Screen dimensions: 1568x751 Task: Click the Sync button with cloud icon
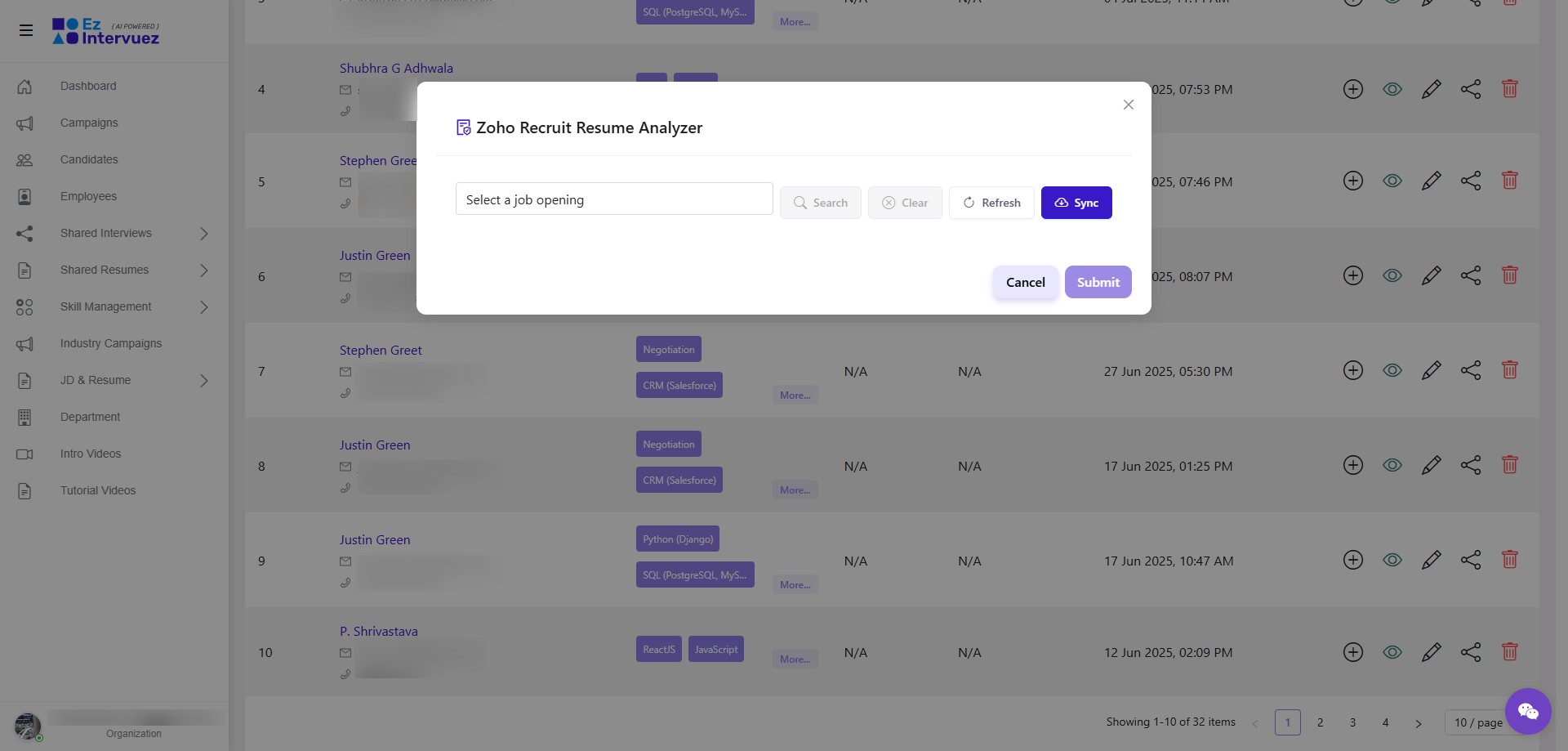click(1076, 203)
